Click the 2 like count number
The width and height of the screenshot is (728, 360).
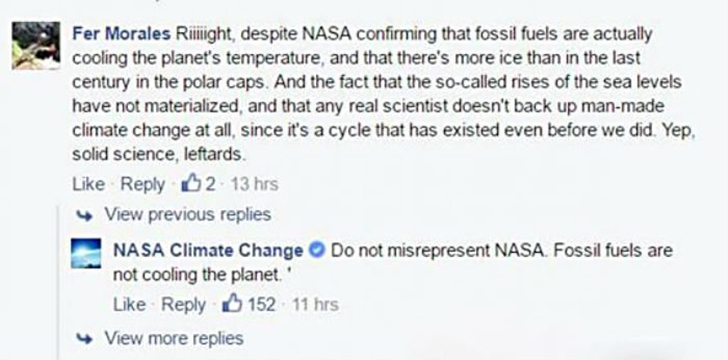[211, 184]
